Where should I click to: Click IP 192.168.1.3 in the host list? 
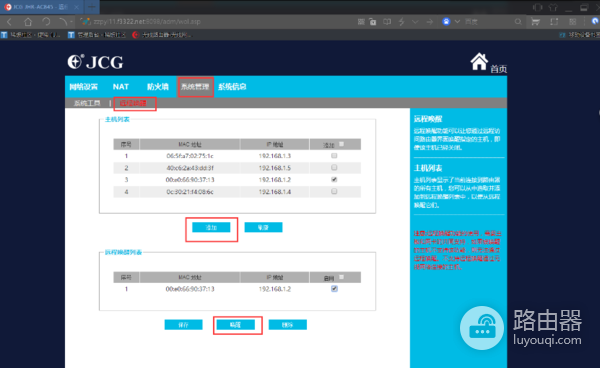tap(275, 156)
